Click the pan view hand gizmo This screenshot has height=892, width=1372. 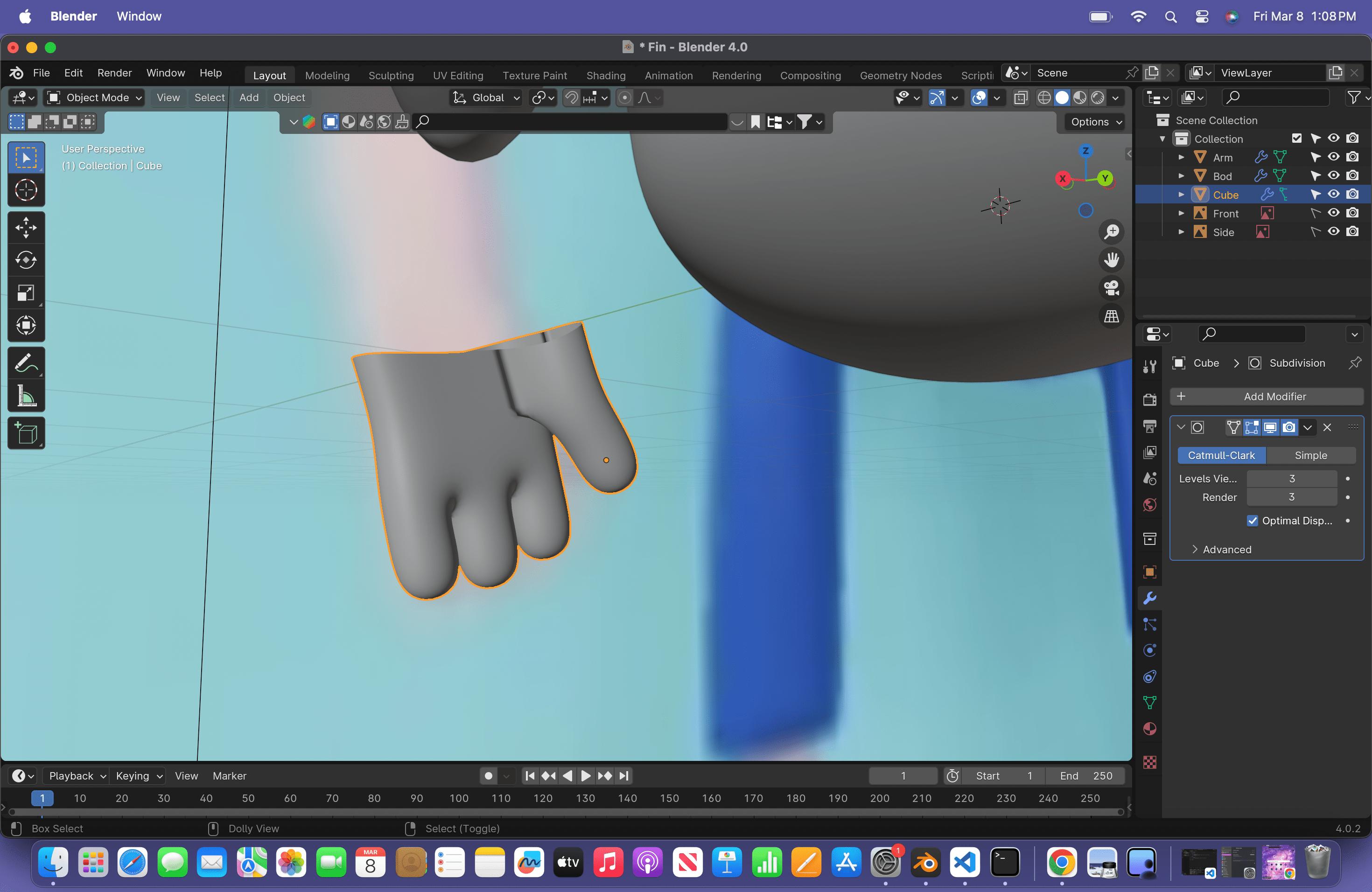pyautogui.click(x=1112, y=260)
